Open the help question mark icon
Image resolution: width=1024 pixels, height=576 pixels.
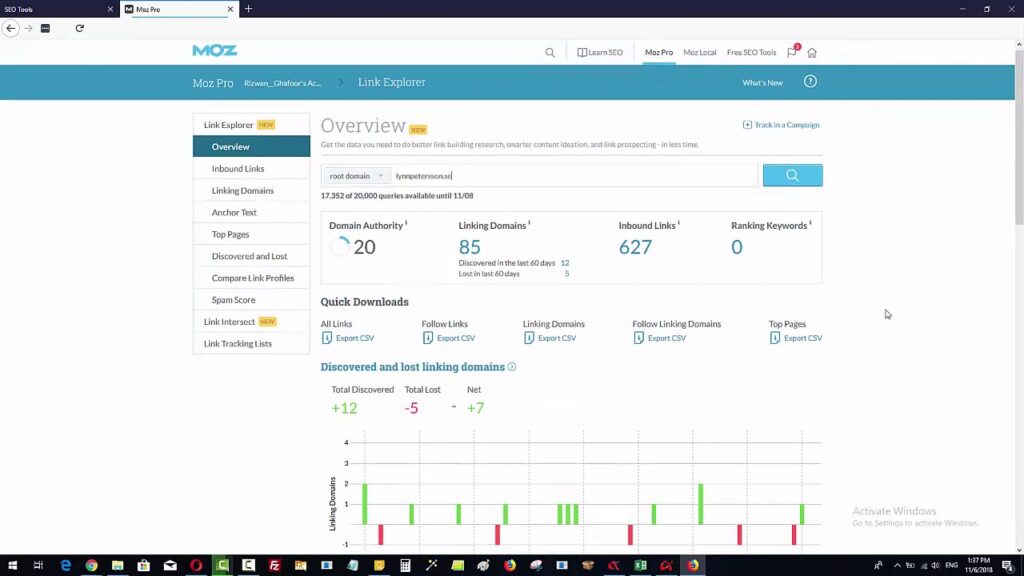pyautogui.click(x=810, y=82)
